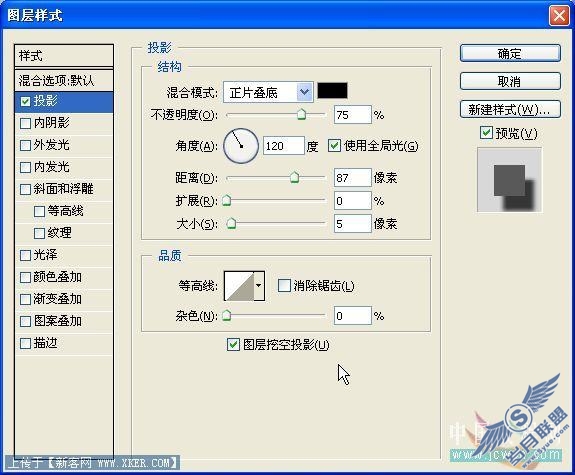This screenshot has height=475, width=575.
Task: Open the 等高线 contour picker arrow
Action: point(259,286)
